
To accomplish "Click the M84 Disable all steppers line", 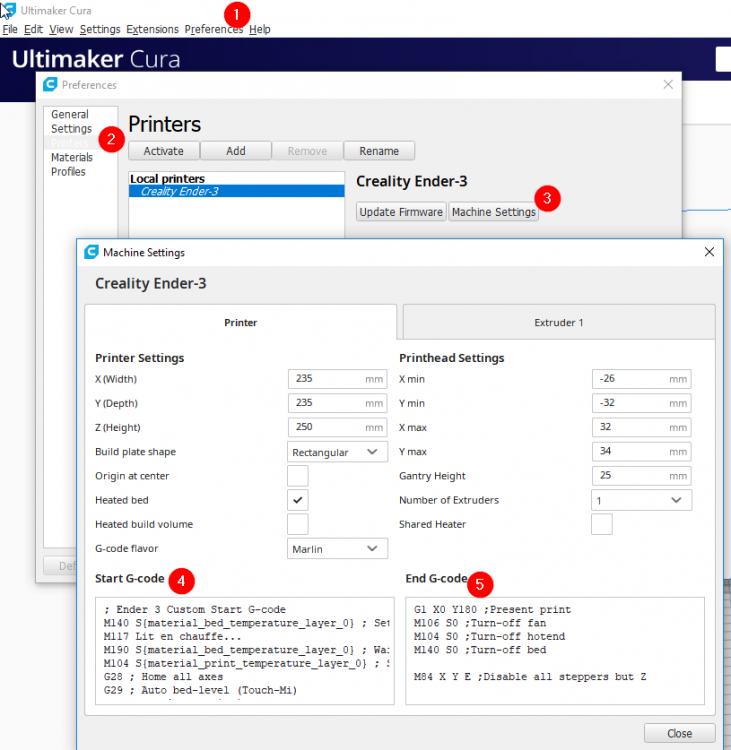I will 530,677.
